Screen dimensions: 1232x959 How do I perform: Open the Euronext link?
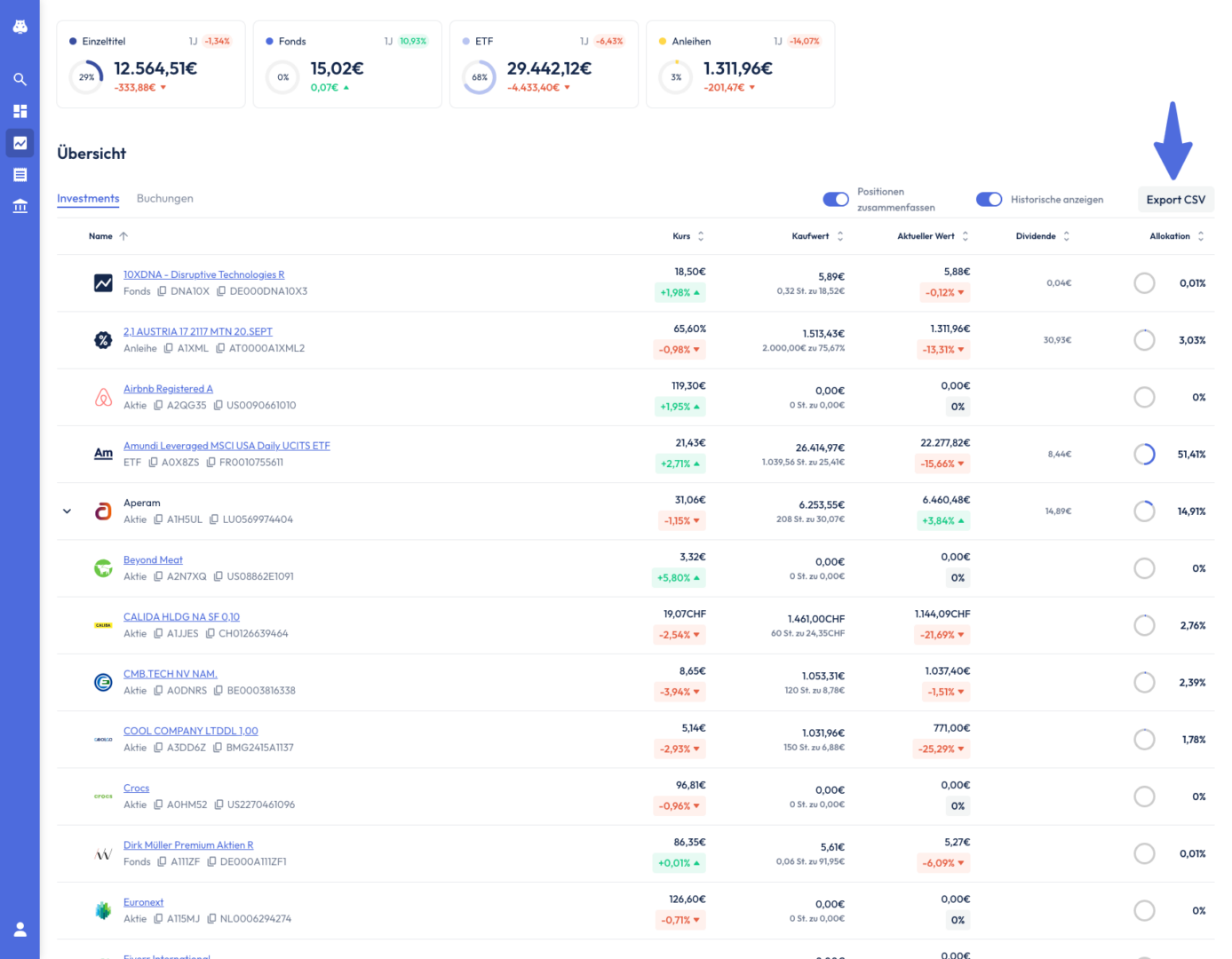coord(143,902)
